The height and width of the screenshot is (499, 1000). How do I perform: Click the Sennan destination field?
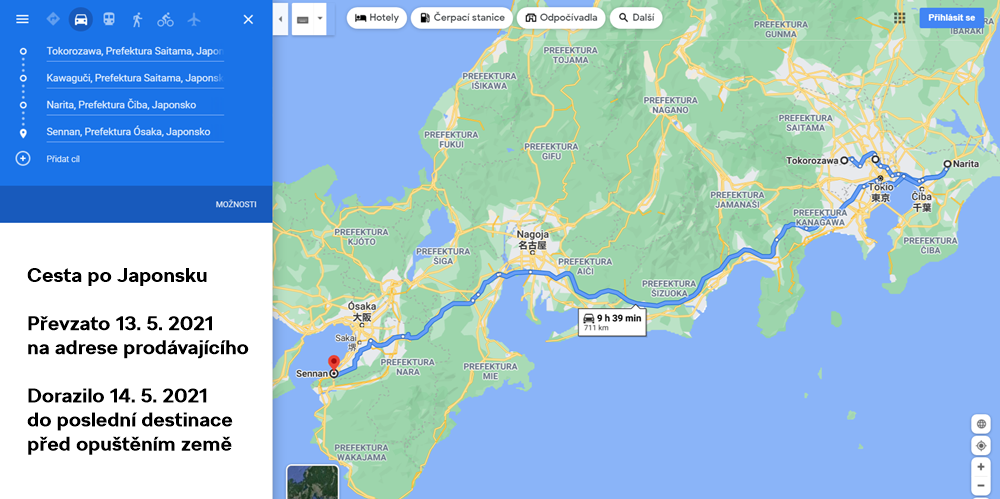[134, 132]
